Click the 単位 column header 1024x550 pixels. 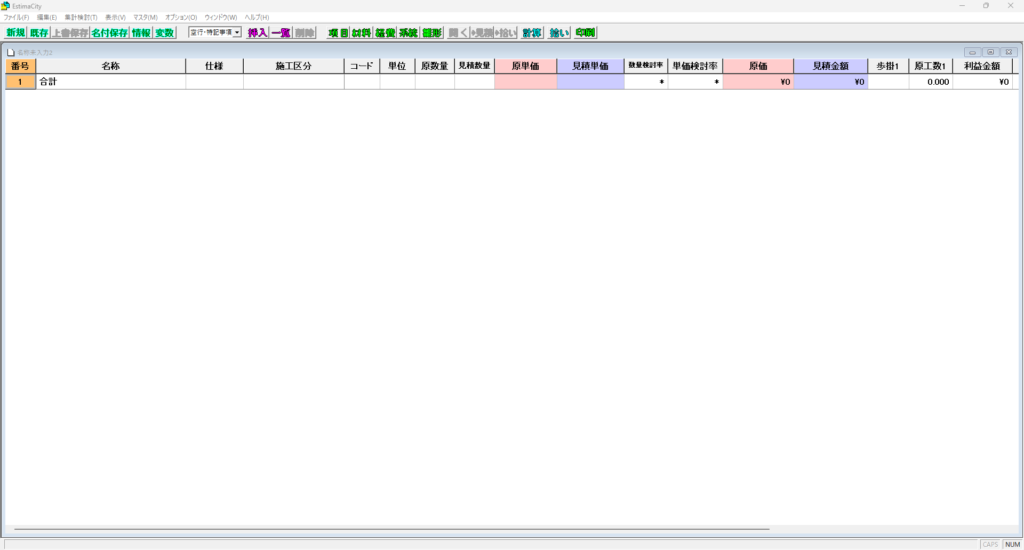pyautogui.click(x=397, y=66)
